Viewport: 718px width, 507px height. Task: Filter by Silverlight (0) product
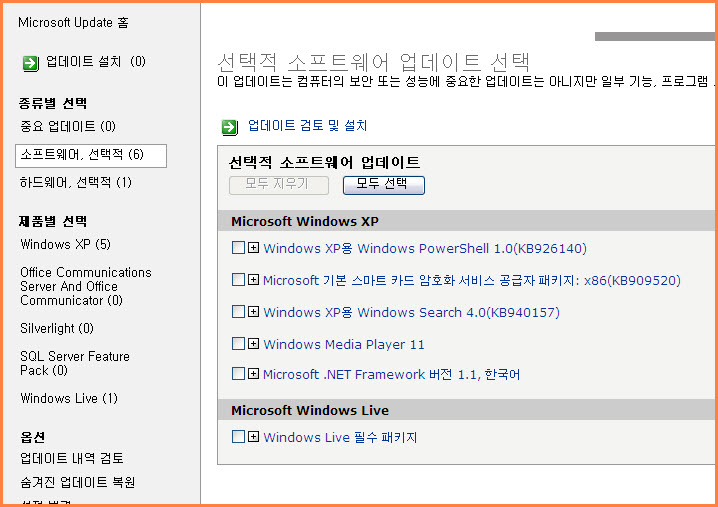[x=57, y=328]
